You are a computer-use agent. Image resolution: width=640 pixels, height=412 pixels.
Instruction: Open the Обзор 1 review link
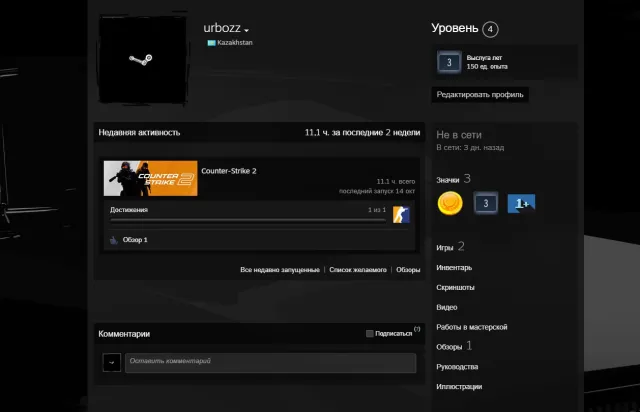pos(135,240)
